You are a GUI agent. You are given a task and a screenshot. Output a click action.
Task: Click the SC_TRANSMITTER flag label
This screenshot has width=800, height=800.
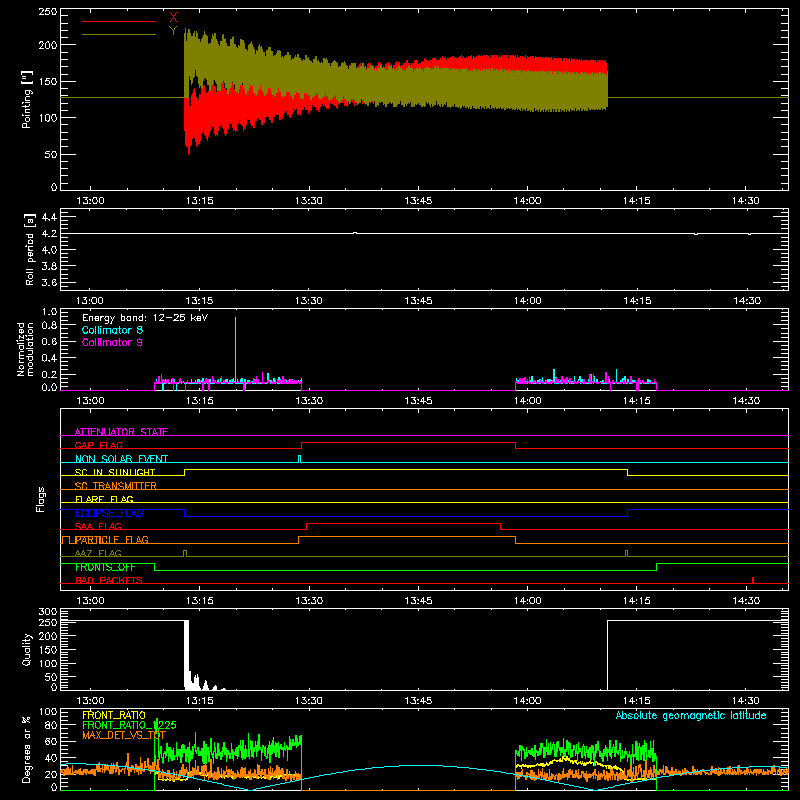point(116,486)
